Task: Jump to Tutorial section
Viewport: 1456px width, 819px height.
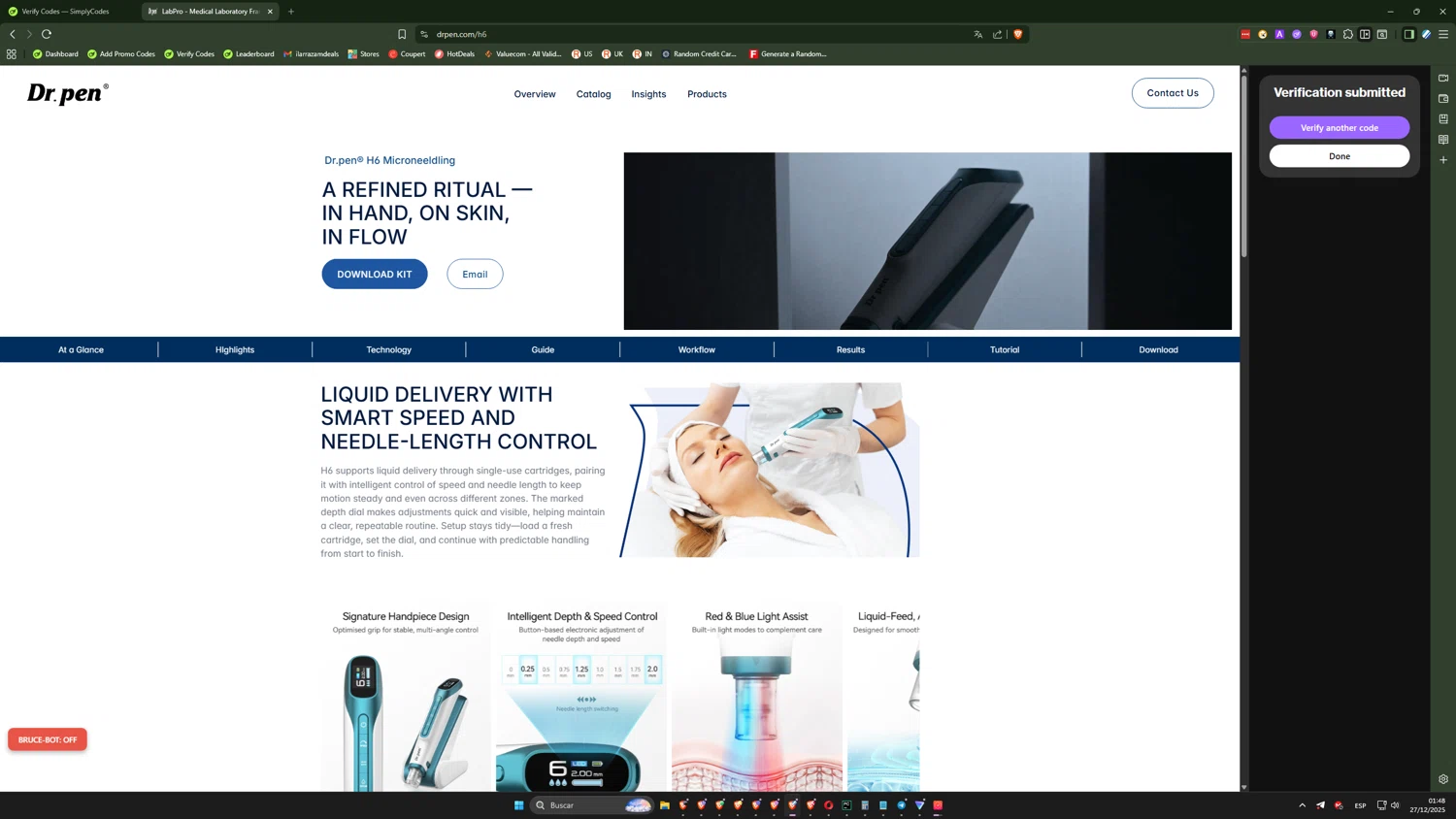Action: coord(1005,349)
